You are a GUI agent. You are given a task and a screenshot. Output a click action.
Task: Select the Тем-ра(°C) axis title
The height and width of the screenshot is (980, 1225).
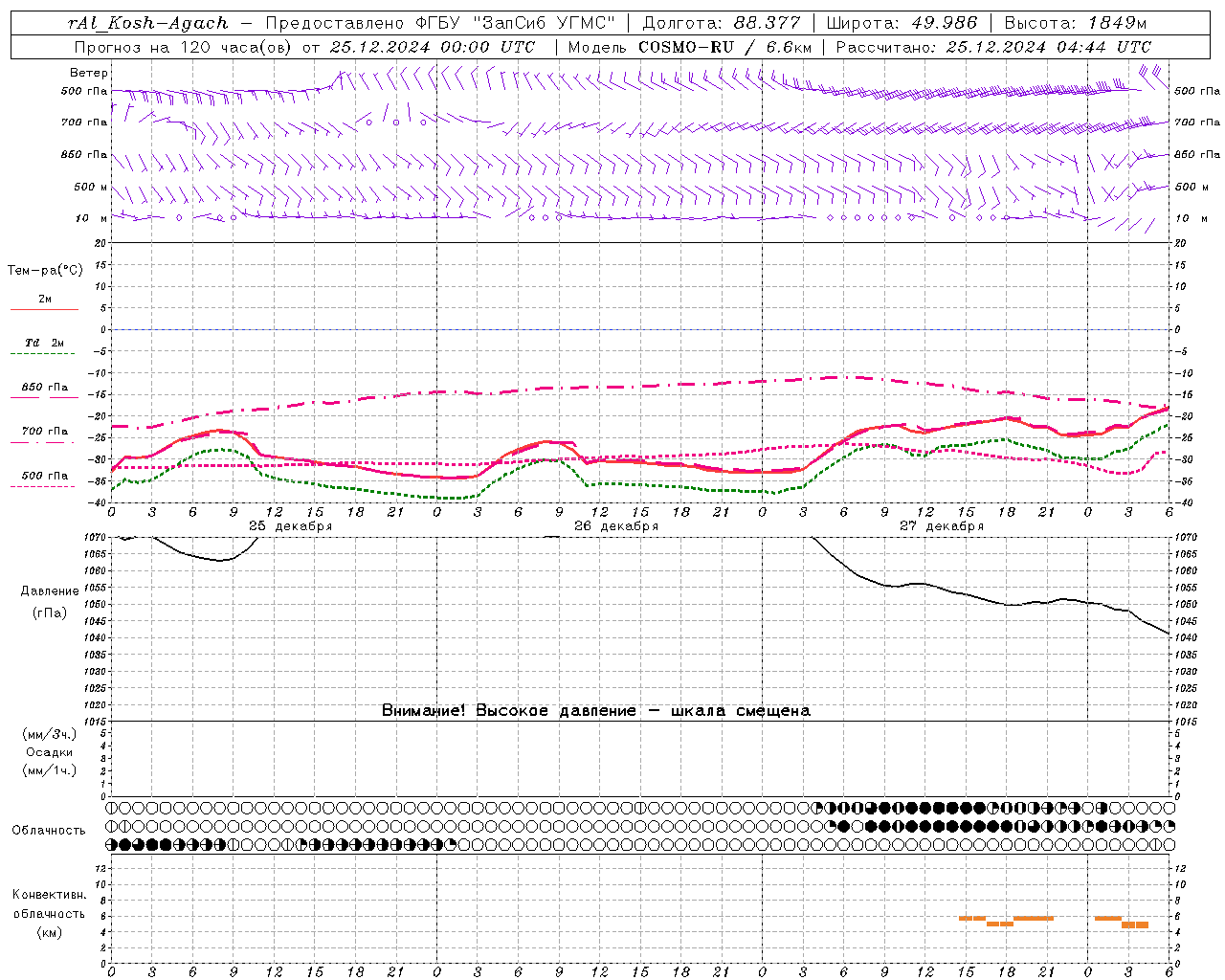45,271
